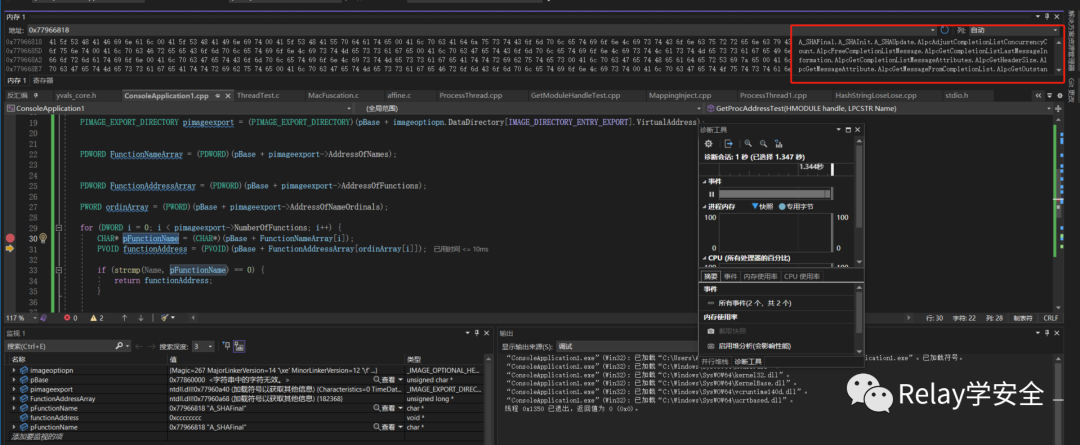Image resolution: width=1080 pixels, height=445 pixels.
Task: Go to next issue arrow
Action: [x=141, y=318]
